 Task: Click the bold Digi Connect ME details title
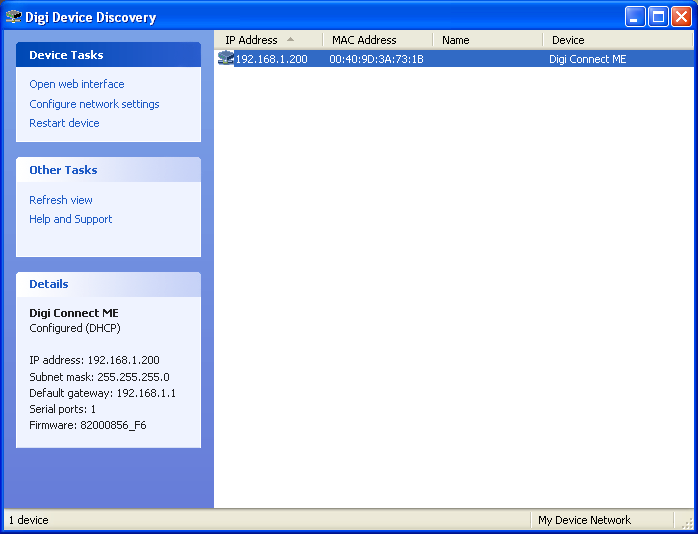pos(74,313)
